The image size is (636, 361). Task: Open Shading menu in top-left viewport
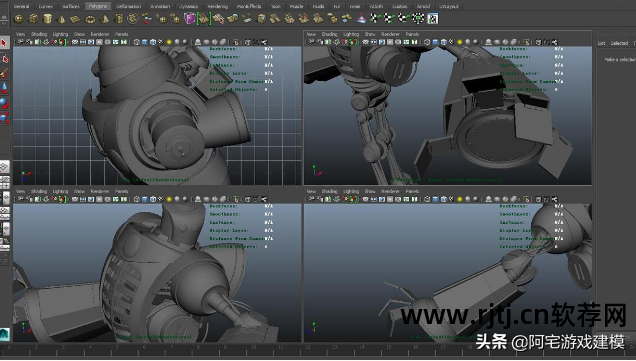(x=39, y=34)
